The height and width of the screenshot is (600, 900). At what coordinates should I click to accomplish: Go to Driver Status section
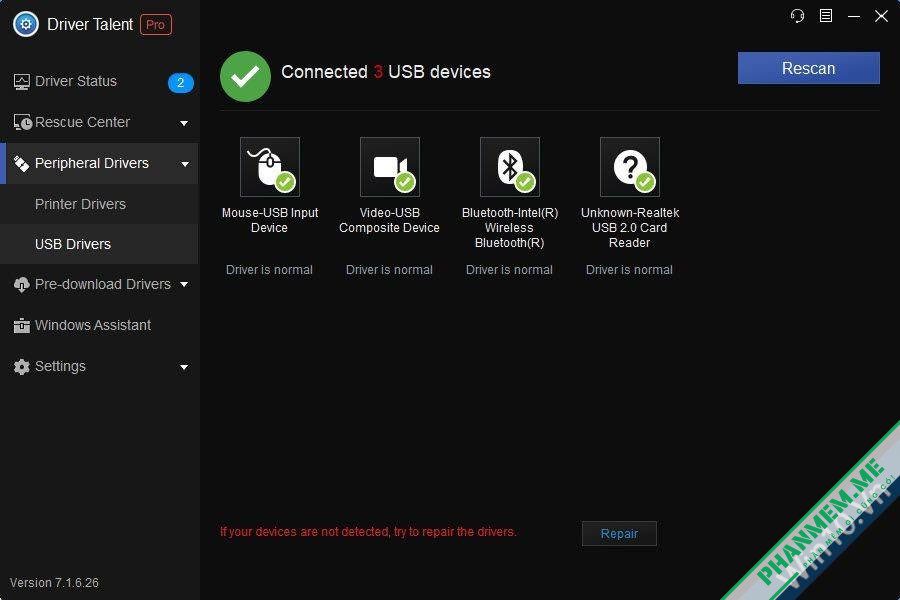[99, 82]
